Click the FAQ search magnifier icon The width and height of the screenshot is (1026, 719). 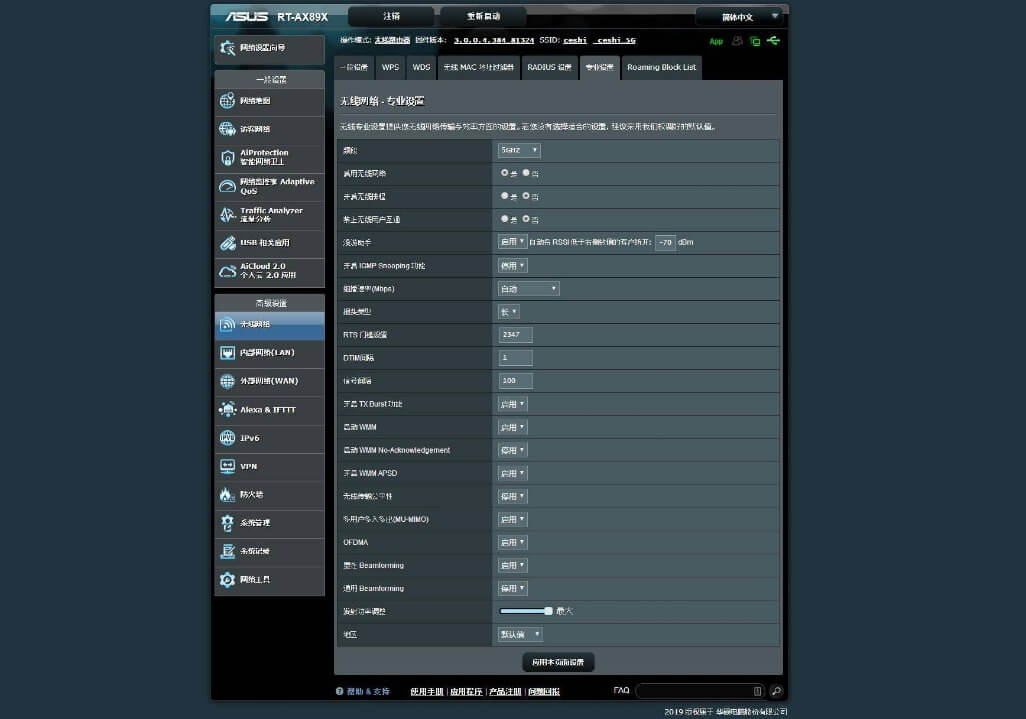[776, 691]
